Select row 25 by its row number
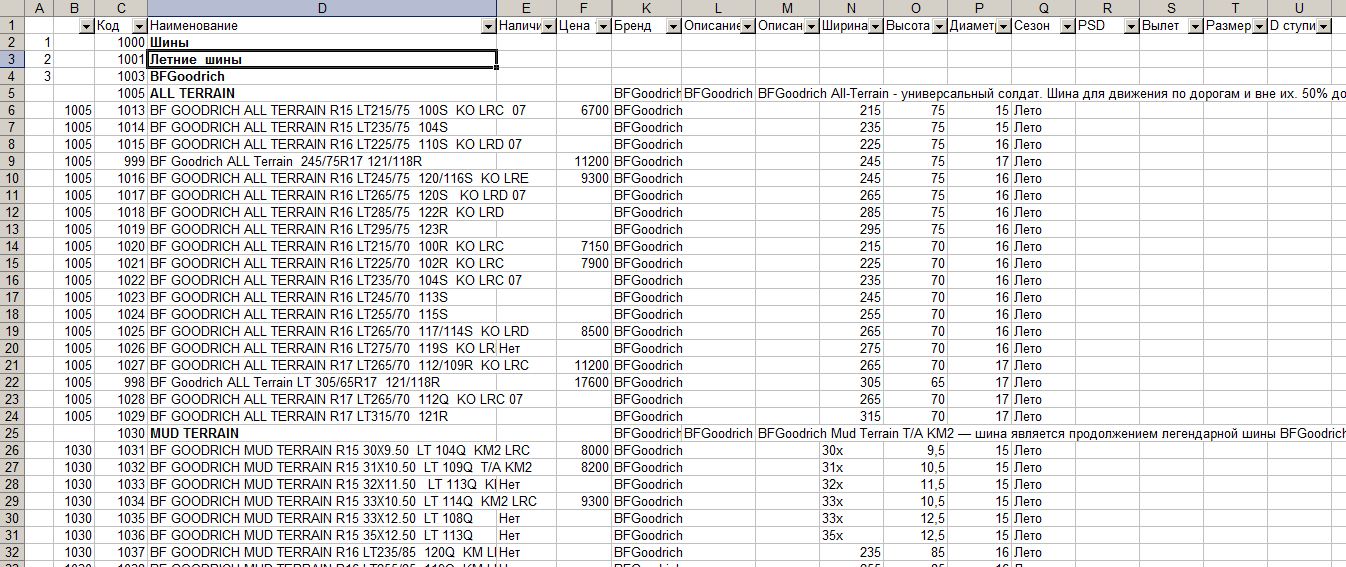This screenshot has height=567, width=1346. click(11, 433)
